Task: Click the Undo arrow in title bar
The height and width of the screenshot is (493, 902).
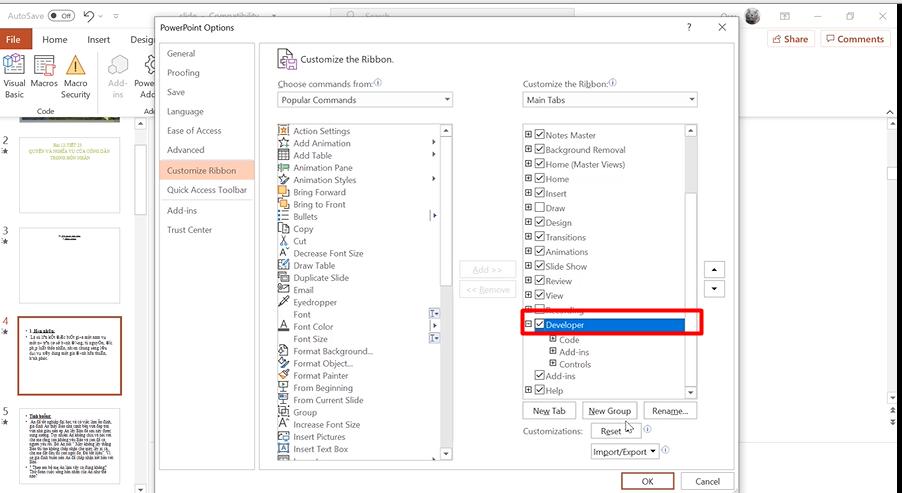Action: coord(89,16)
